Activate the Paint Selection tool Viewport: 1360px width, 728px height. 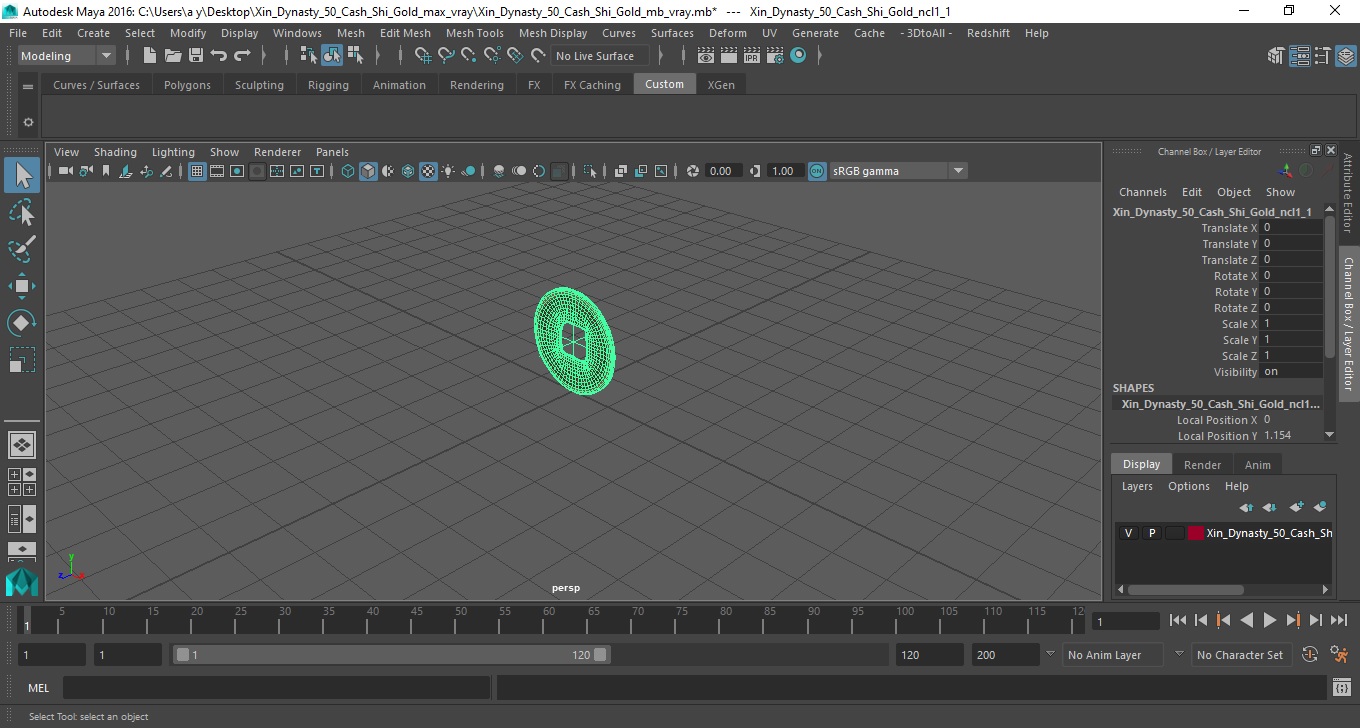point(22,249)
